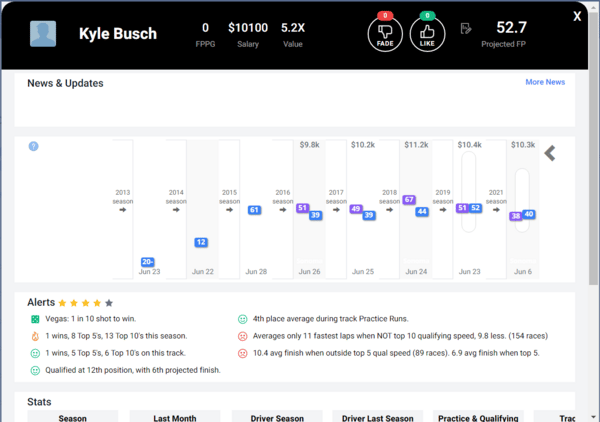The height and width of the screenshot is (422, 600).
Task: Click the 52.7 Projected FP value
Action: pos(511,27)
